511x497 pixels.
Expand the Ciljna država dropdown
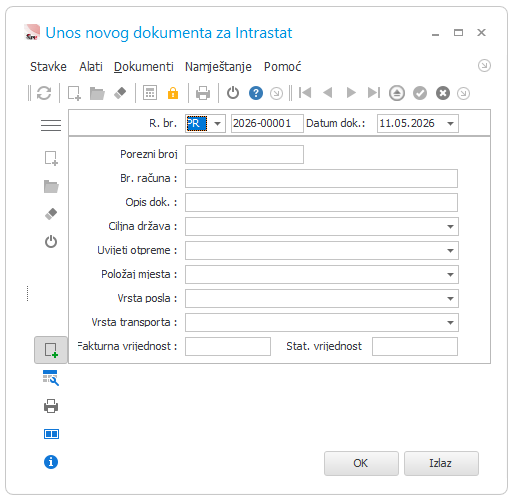click(450, 227)
